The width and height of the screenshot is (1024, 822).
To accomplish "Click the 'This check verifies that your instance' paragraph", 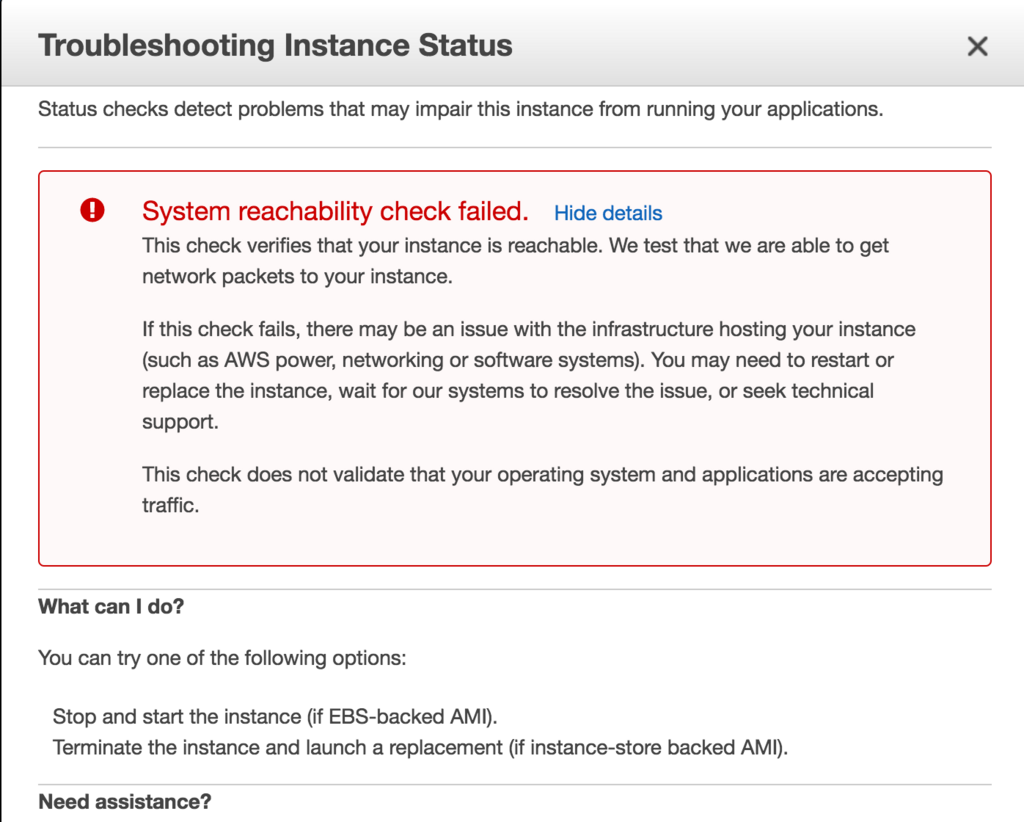I will 515,261.
